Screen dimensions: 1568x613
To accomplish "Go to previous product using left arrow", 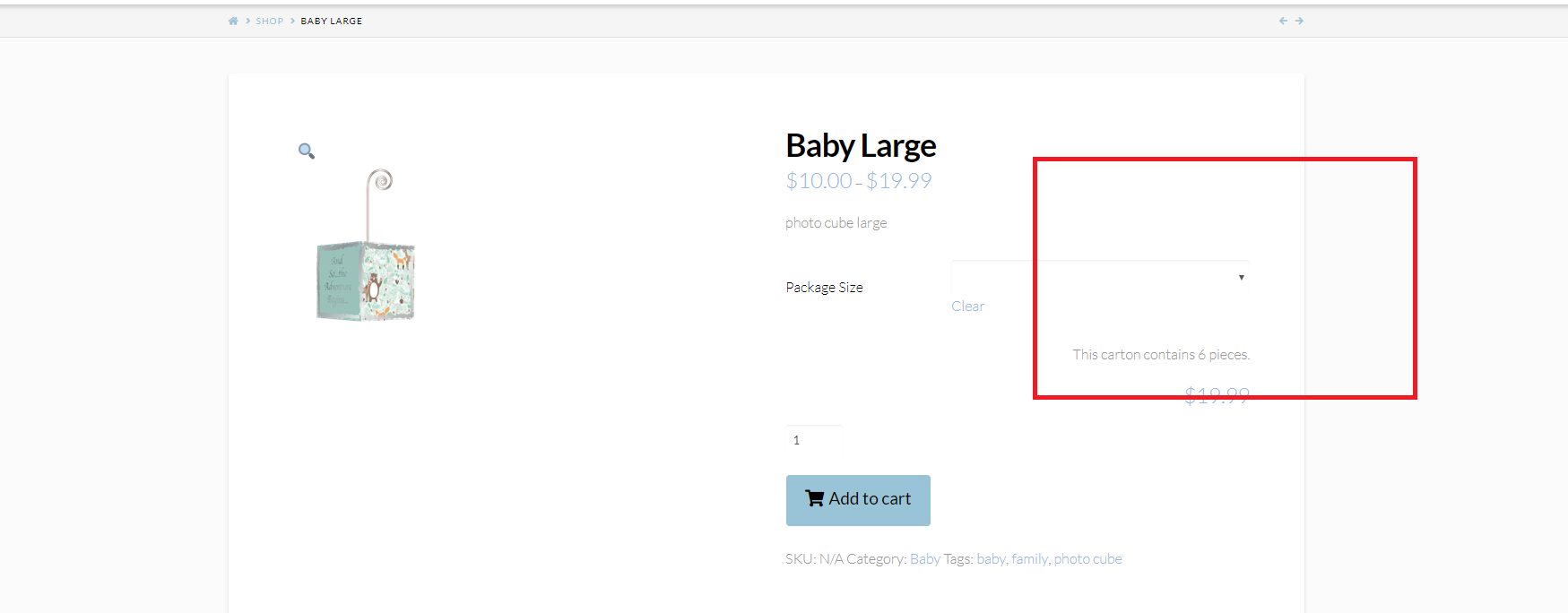I will click(x=1283, y=21).
